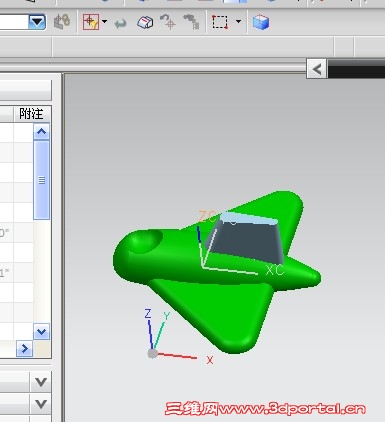Image resolution: width=385 pixels, height=422 pixels.
Task: Click the greyed curved return arrow icon
Action: pyautogui.click(x=120, y=23)
